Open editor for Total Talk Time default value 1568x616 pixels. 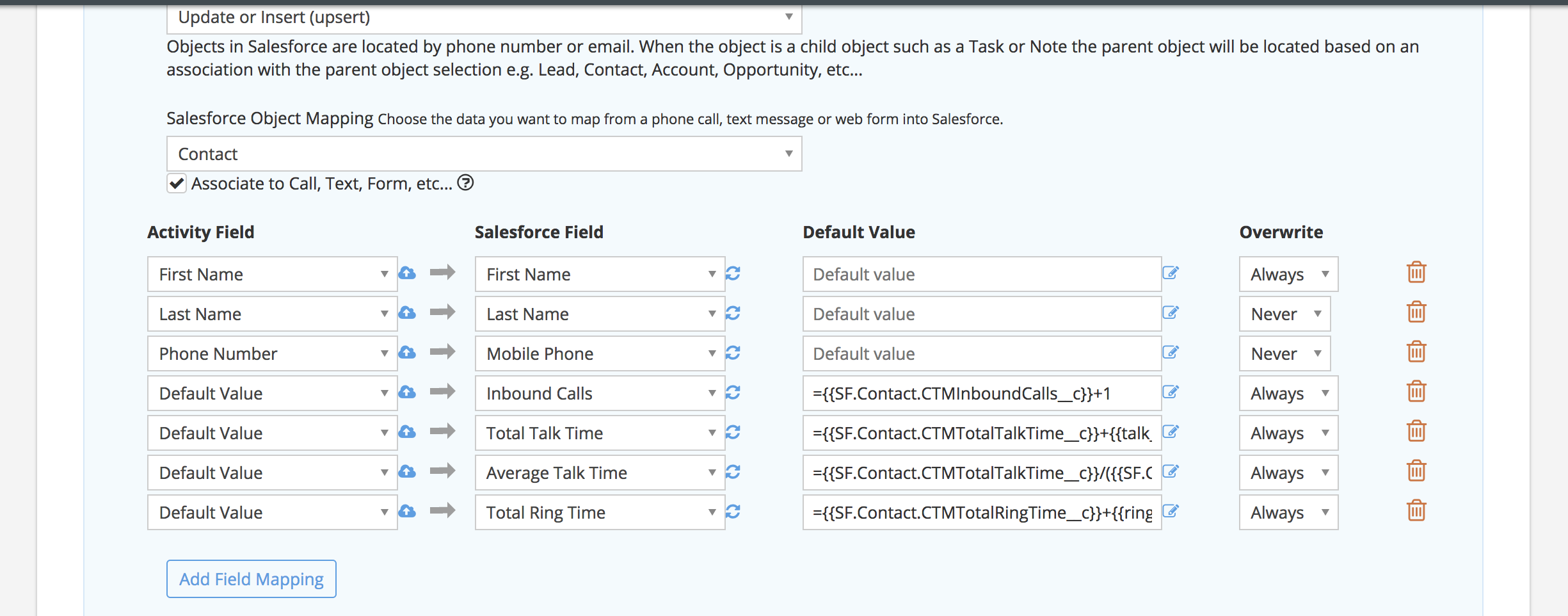tap(1171, 432)
